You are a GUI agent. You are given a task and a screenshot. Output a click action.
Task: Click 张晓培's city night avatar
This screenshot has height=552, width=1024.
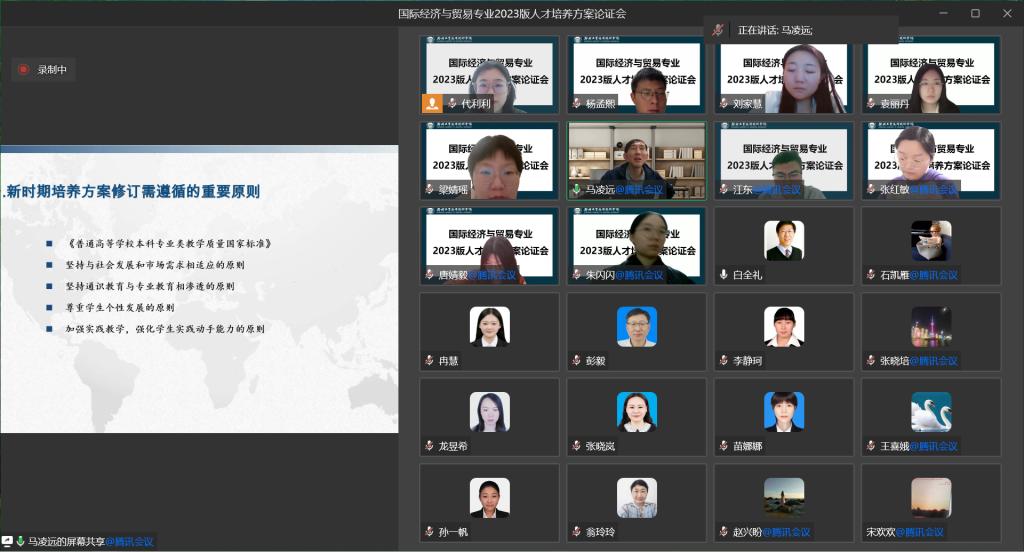point(930,326)
